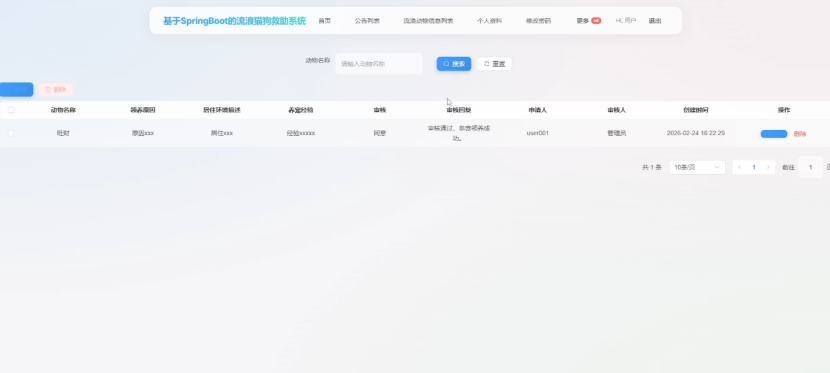Click the 共 1 条 total count text
The width and height of the screenshot is (830, 373).
652,167
